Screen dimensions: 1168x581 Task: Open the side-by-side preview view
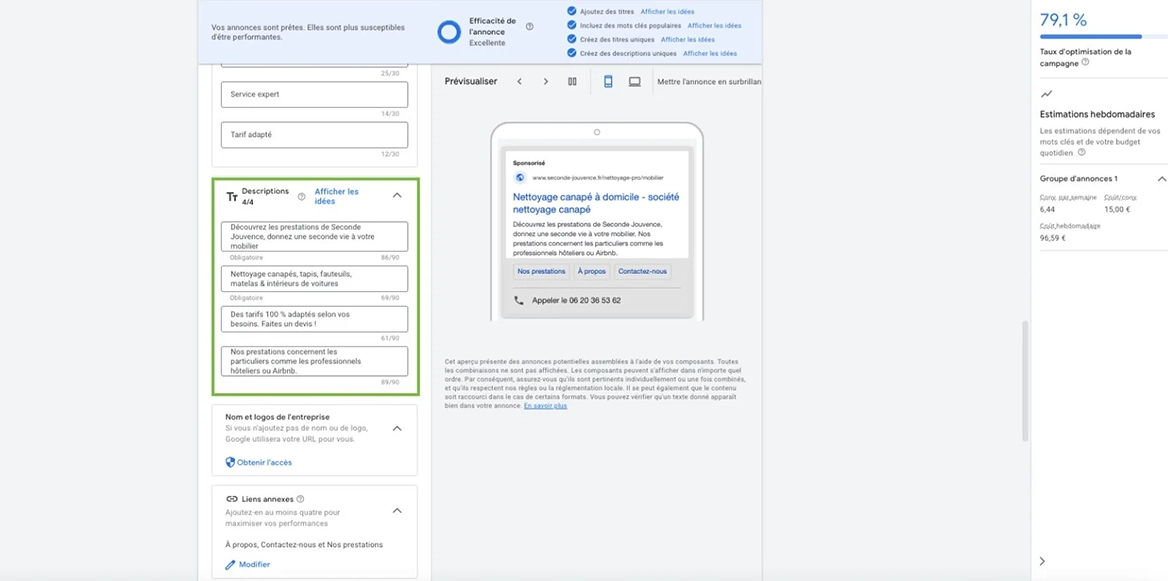click(x=572, y=81)
